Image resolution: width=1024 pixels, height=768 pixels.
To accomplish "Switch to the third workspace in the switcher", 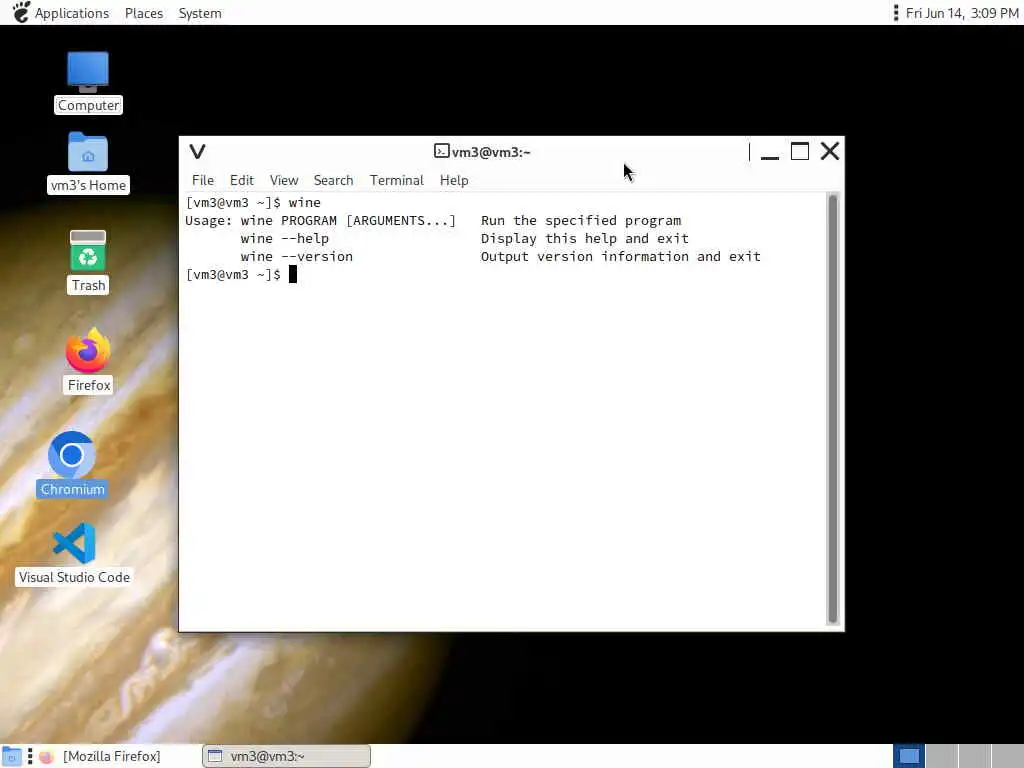I will [974, 756].
